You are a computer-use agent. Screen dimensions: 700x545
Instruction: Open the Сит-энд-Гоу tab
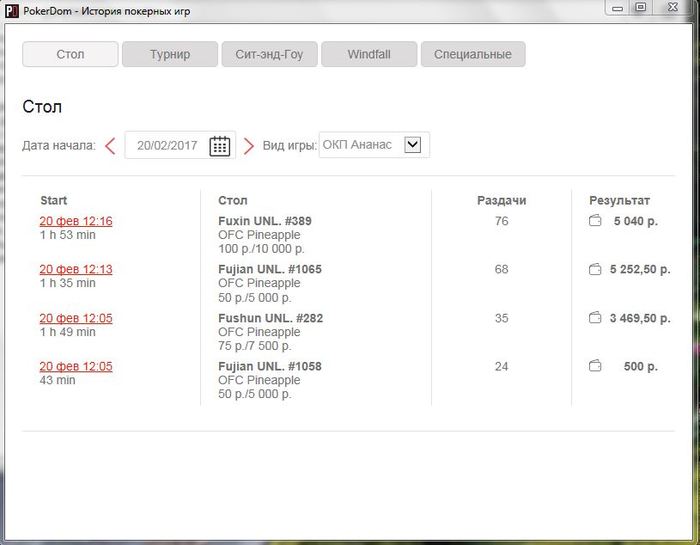tap(270, 54)
